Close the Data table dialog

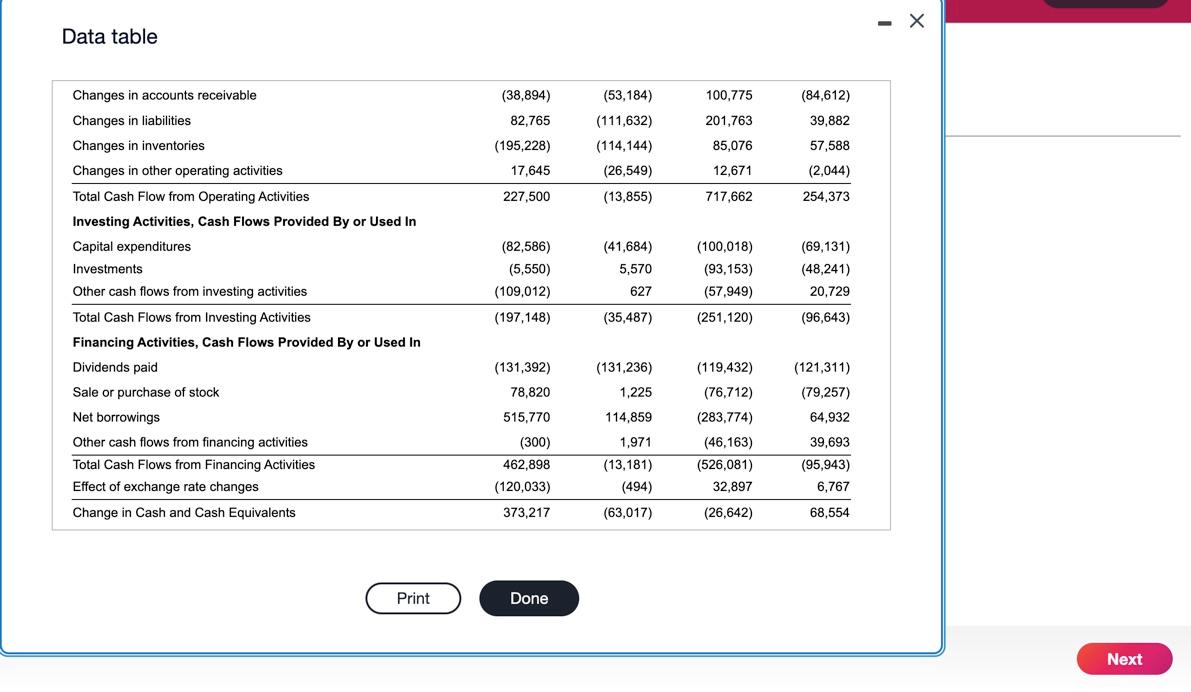coord(916,20)
